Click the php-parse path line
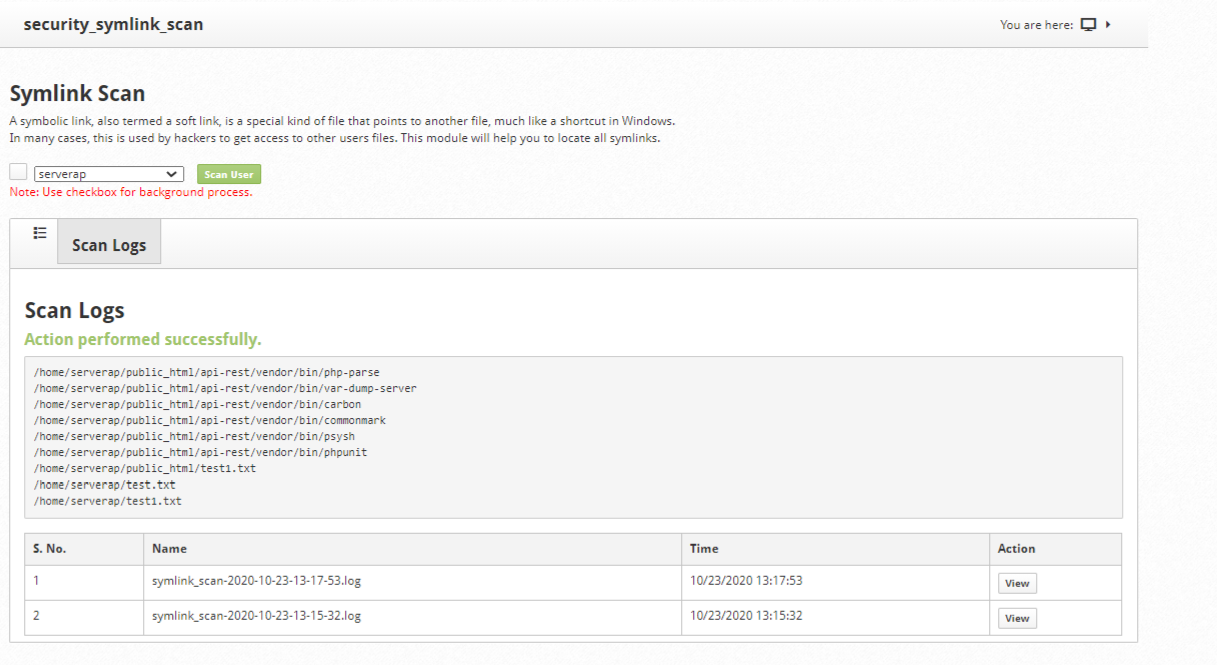This screenshot has width=1217, height=665. tap(207, 372)
